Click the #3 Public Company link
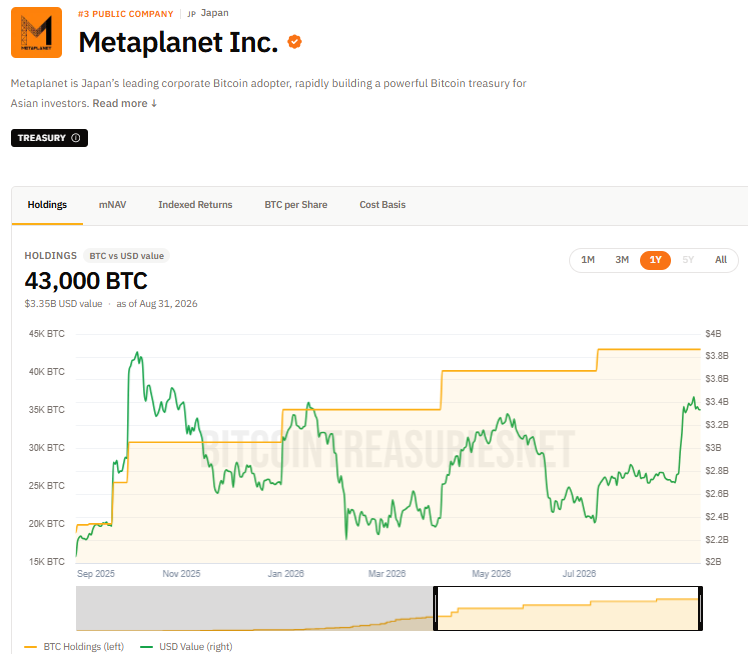748x654 pixels. [125, 14]
